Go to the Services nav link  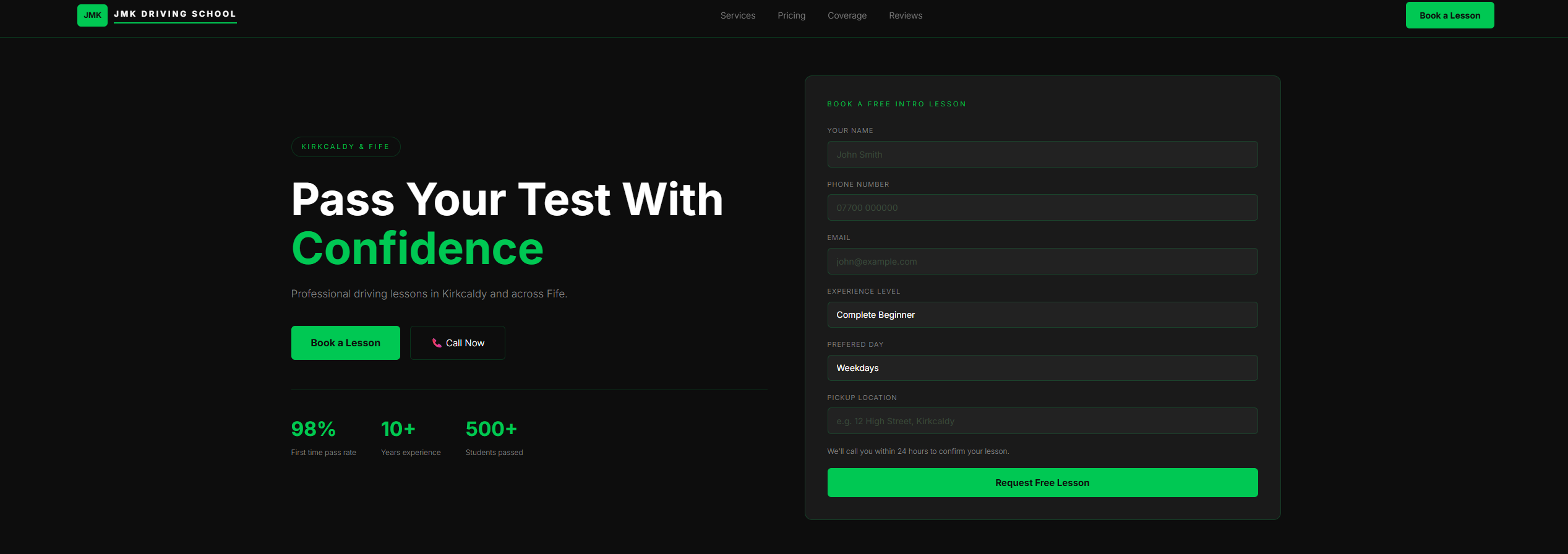[x=737, y=15]
